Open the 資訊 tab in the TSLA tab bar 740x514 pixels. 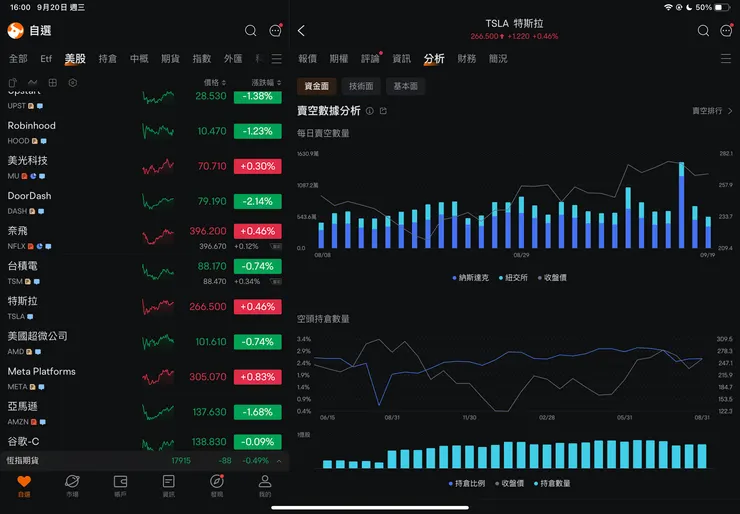pyautogui.click(x=402, y=59)
